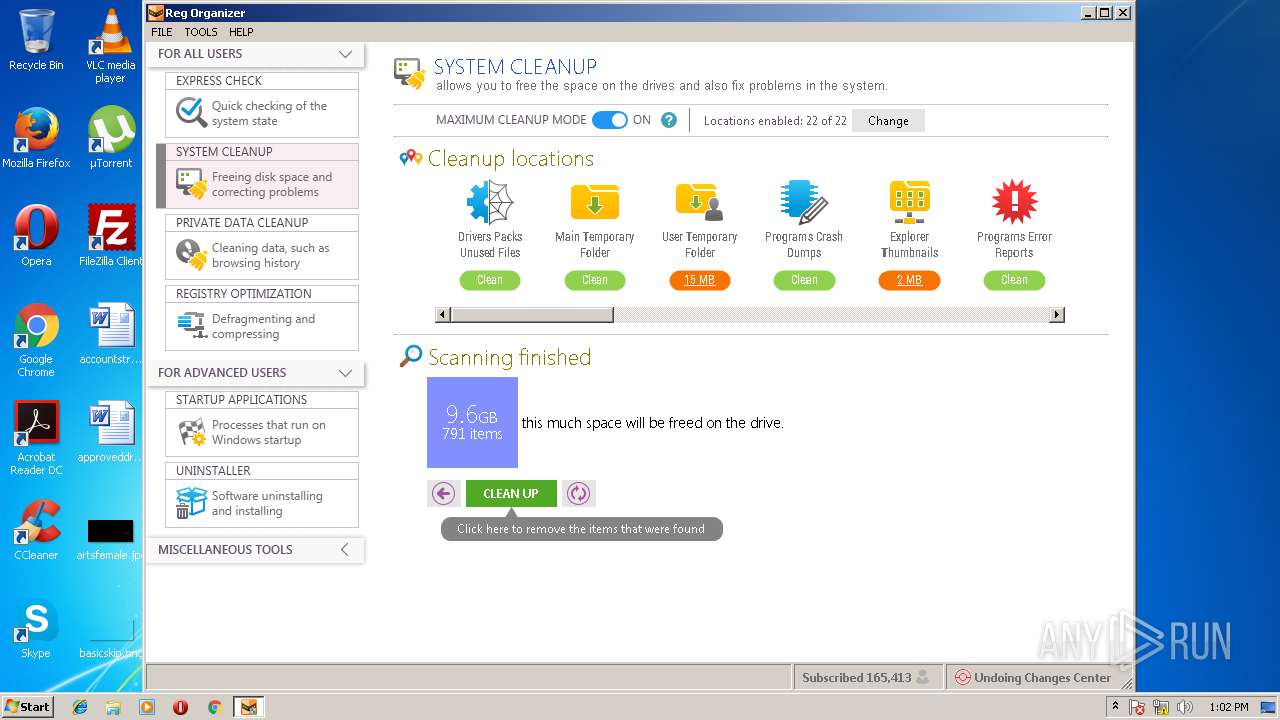Screen dimensions: 1280x720
Task: Toggle Maximum Cleanup Mode switch off
Action: click(x=610, y=120)
